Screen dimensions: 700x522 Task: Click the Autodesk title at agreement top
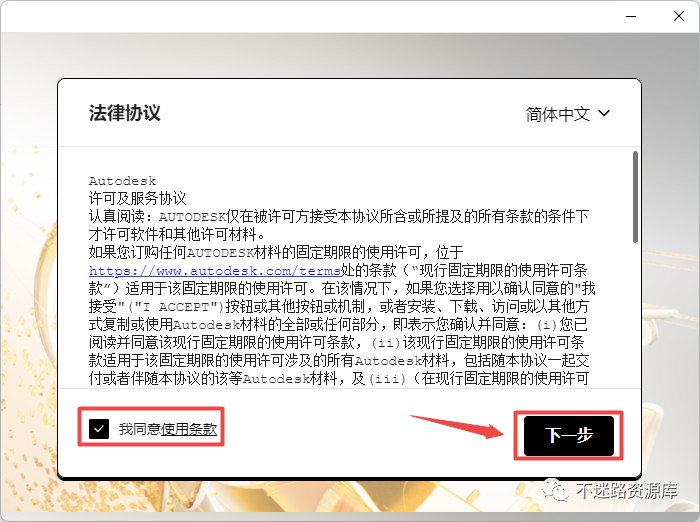coord(122,181)
